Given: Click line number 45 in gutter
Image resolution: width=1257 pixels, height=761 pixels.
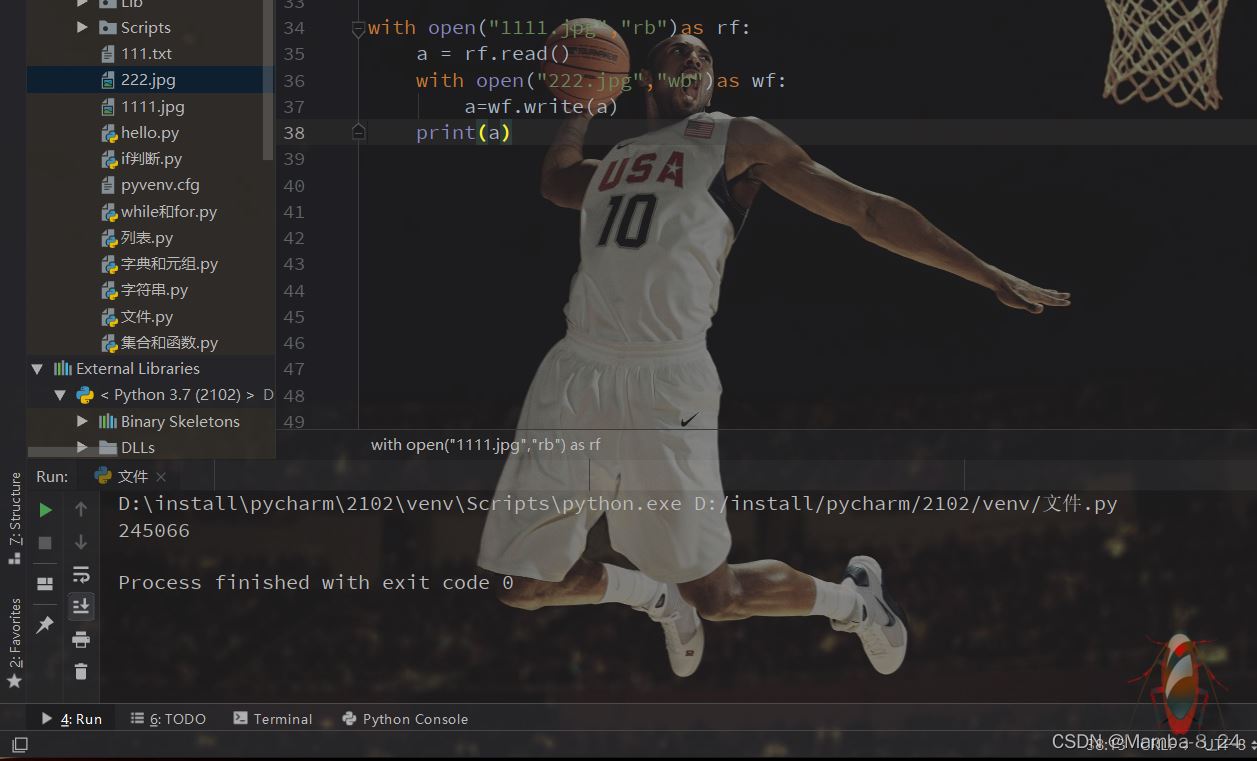Looking at the screenshot, I should (293, 316).
